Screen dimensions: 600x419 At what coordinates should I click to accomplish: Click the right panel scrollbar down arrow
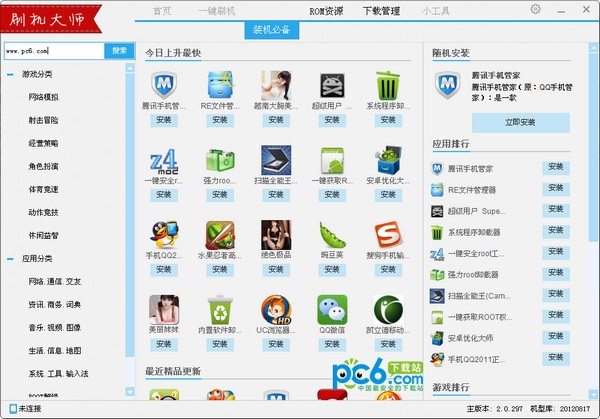click(593, 394)
